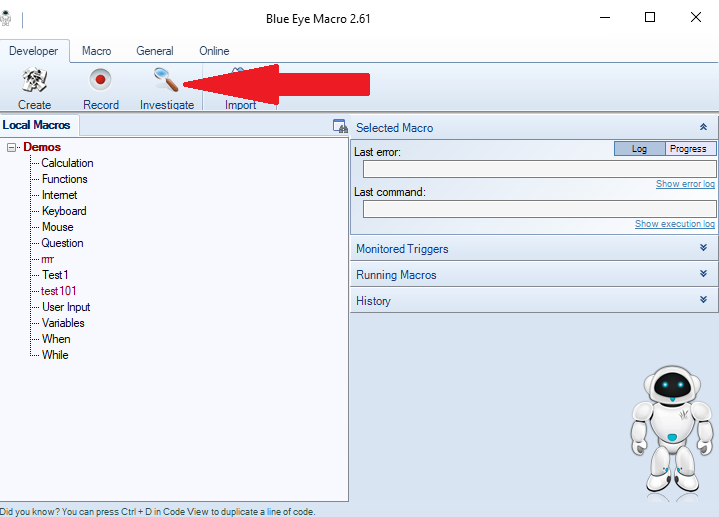Open the Online ribbon tab
719x517 pixels.
(x=214, y=51)
